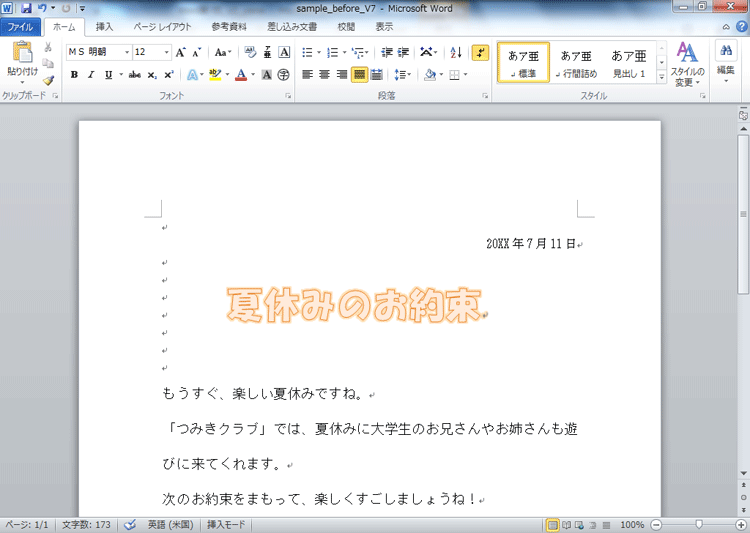750x533 pixels.
Task: Click the Asian layout icon
Action: click(x=429, y=52)
